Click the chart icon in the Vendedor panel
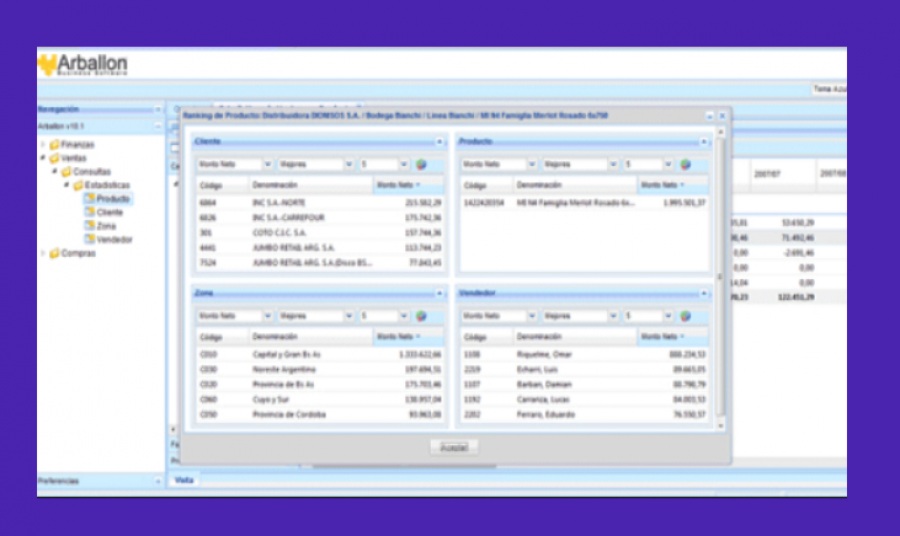Image resolution: width=900 pixels, height=536 pixels. point(685,316)
